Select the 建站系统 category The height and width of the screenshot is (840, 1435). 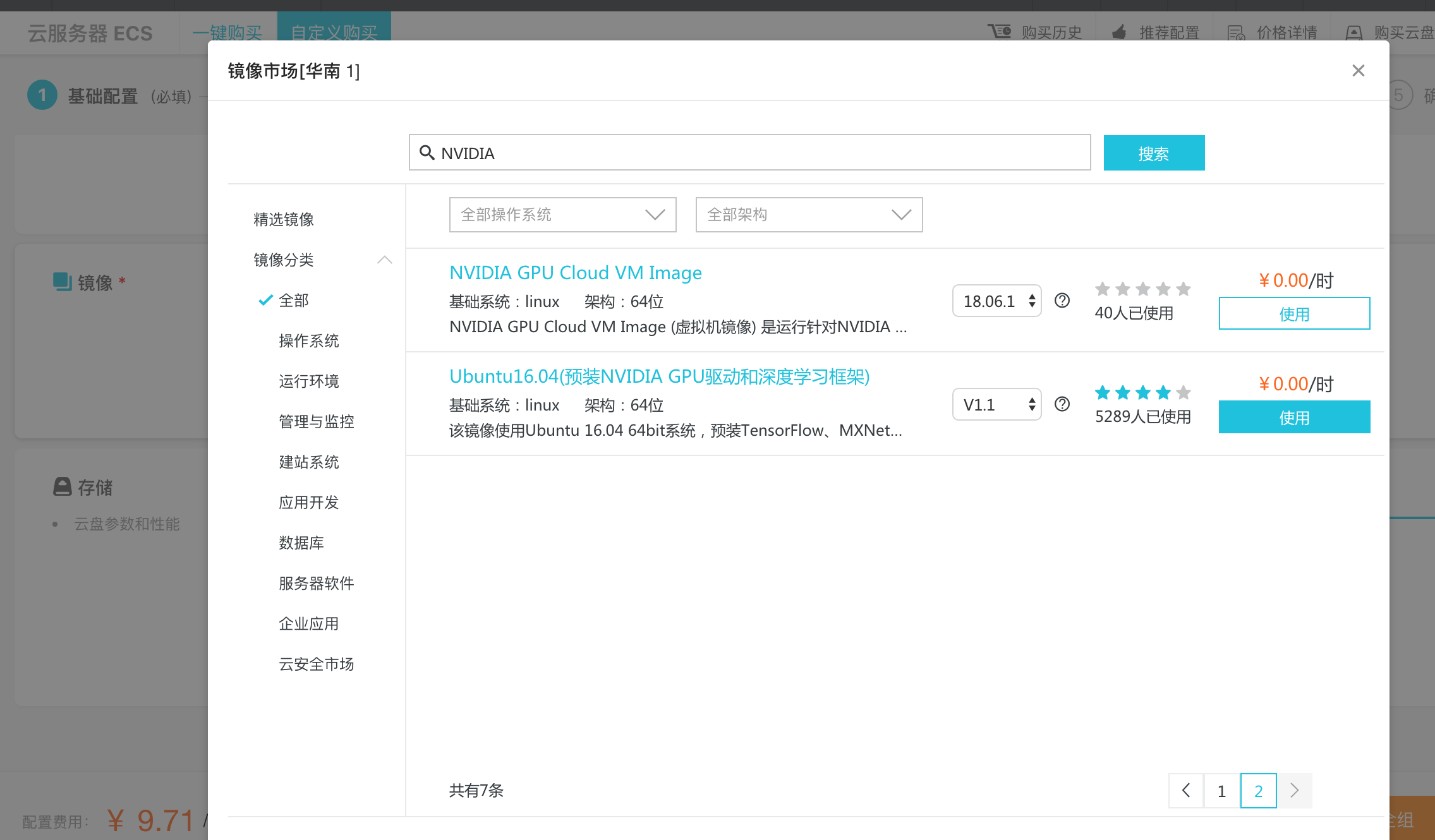click(309, 462)
